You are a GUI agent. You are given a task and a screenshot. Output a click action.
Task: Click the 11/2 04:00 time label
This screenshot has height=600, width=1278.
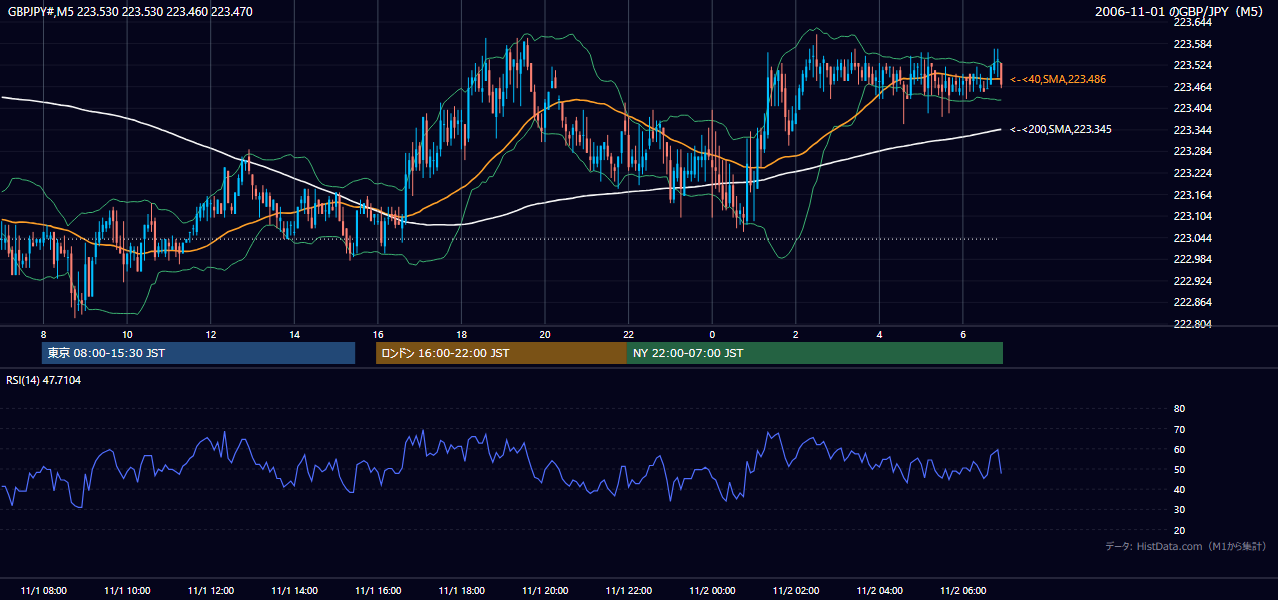(x=880, y=591)
